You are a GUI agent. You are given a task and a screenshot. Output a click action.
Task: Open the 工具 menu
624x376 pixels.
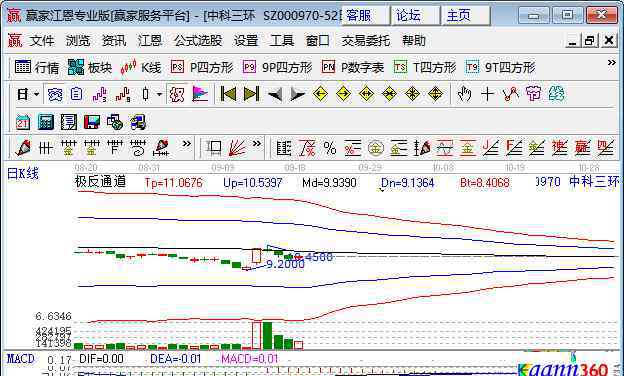click(282, 41)
